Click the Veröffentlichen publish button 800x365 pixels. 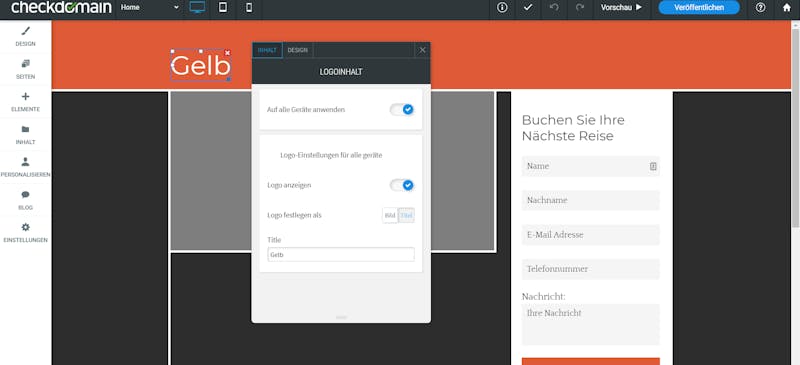pos(699,8)
